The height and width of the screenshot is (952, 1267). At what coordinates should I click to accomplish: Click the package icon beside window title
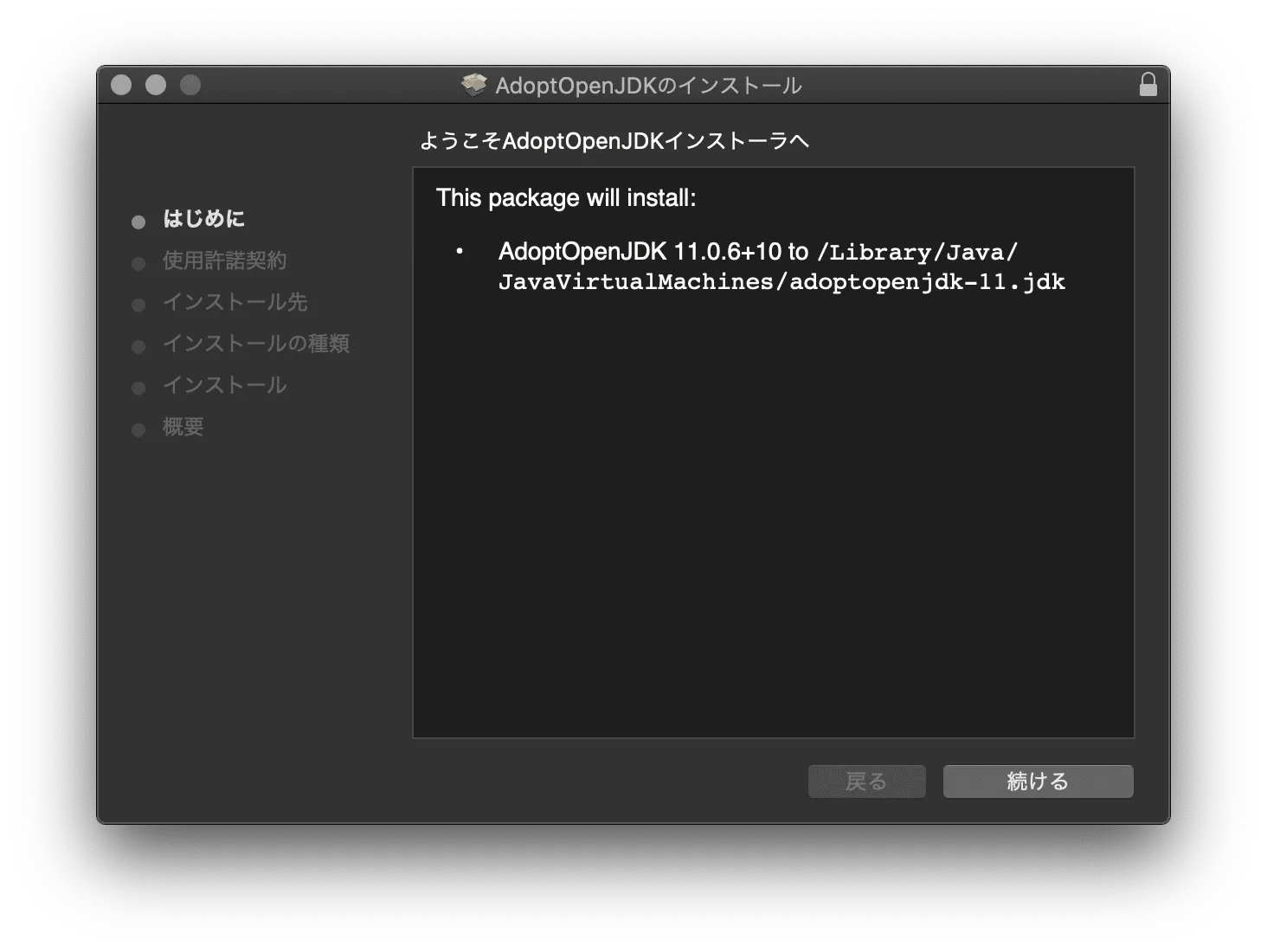tap(473, 85)
